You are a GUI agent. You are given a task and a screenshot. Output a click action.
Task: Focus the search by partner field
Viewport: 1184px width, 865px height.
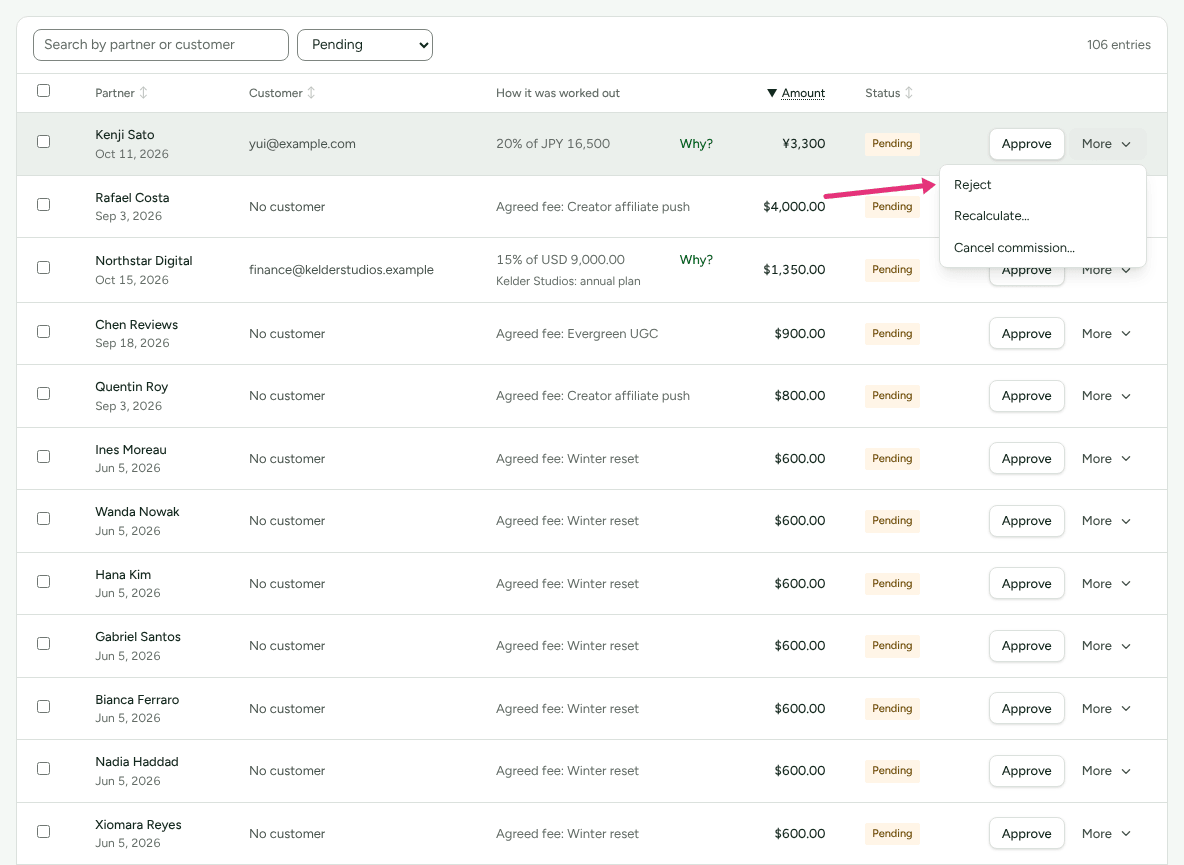click(x=161, y=45)
